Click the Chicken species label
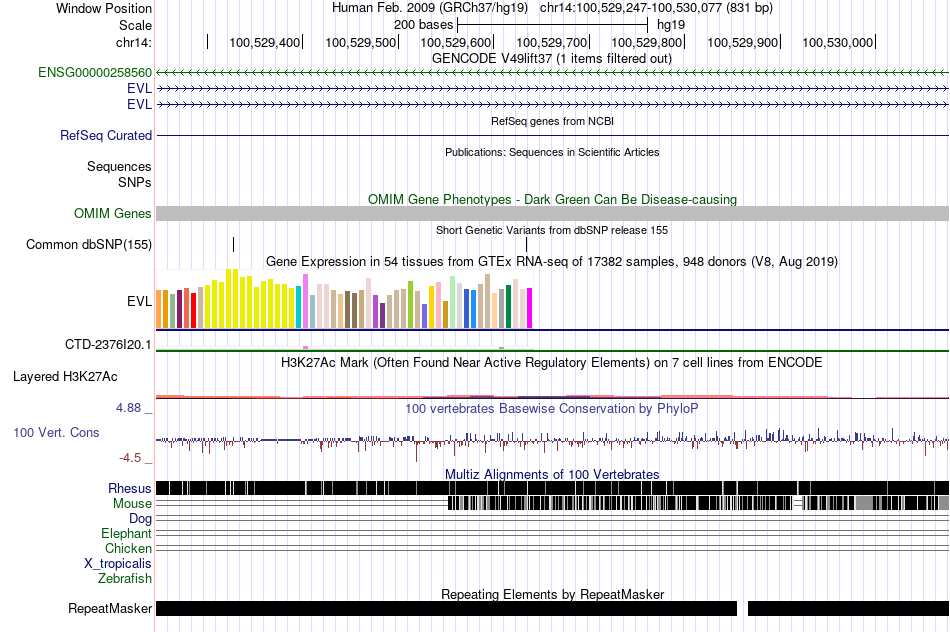Viewport: 950px width, 632px height. click(x=128, y=548)
